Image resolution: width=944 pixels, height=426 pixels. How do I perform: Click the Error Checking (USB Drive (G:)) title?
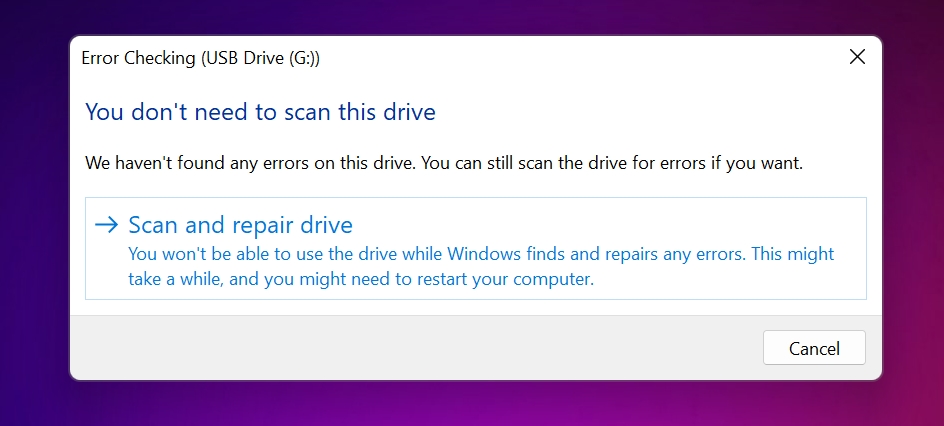(200, 58)
